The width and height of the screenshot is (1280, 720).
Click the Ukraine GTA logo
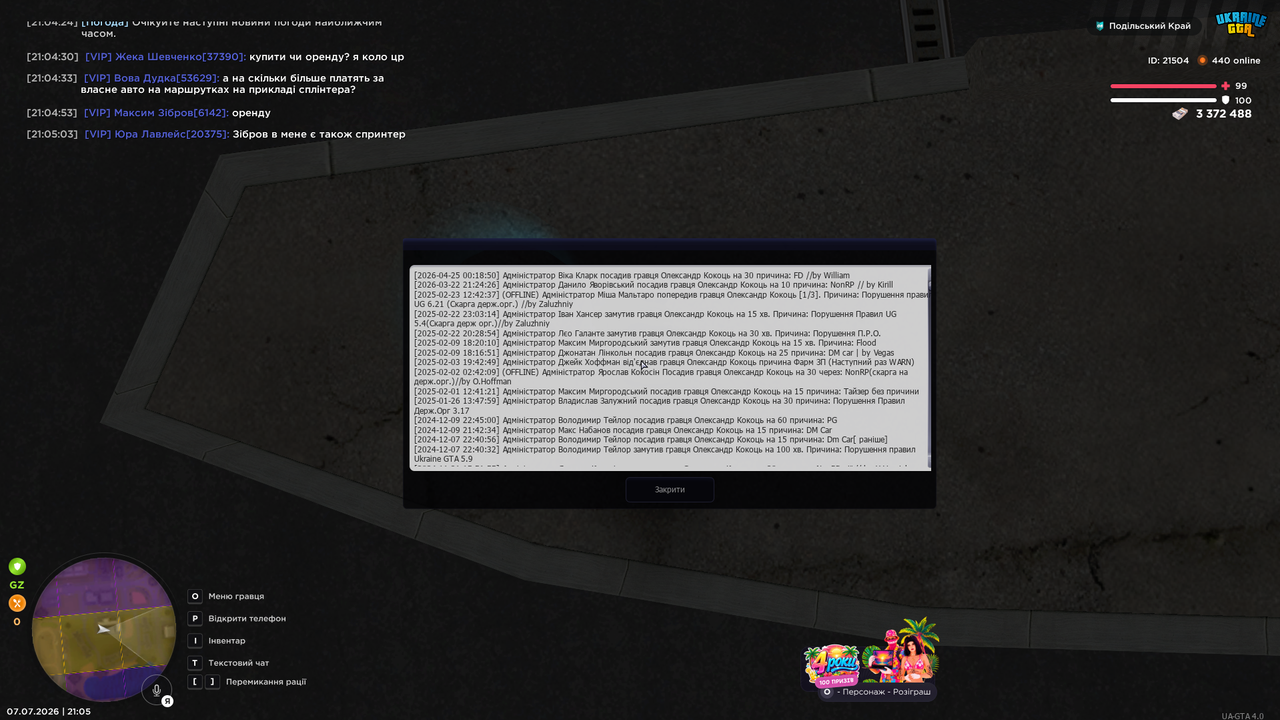[x=1241, y=24]
